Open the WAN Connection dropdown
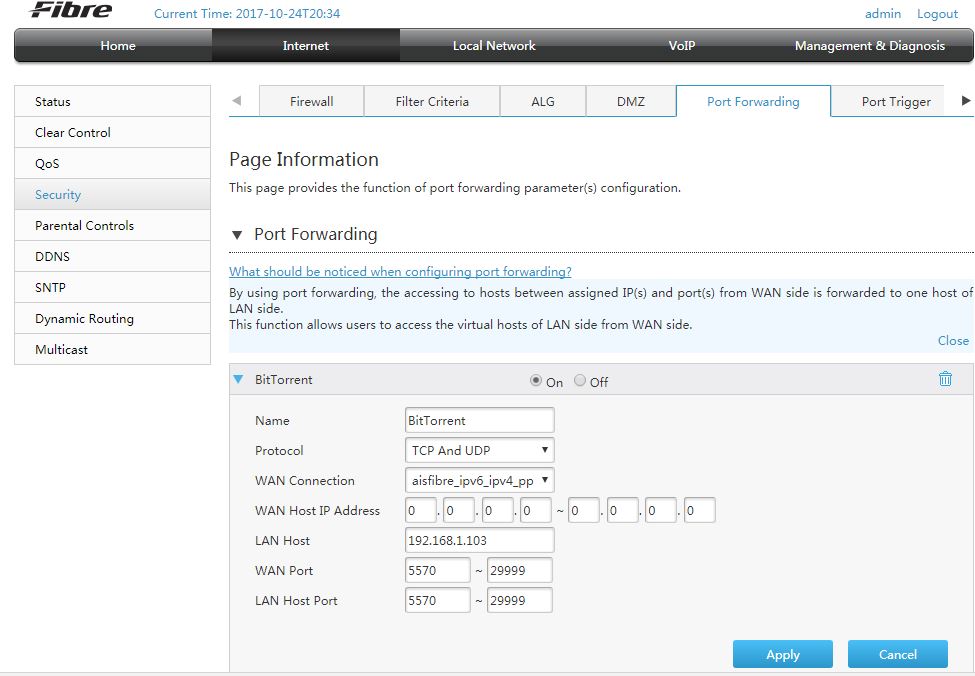The width and height of the screenshot is (975, 676). [478, 480]
